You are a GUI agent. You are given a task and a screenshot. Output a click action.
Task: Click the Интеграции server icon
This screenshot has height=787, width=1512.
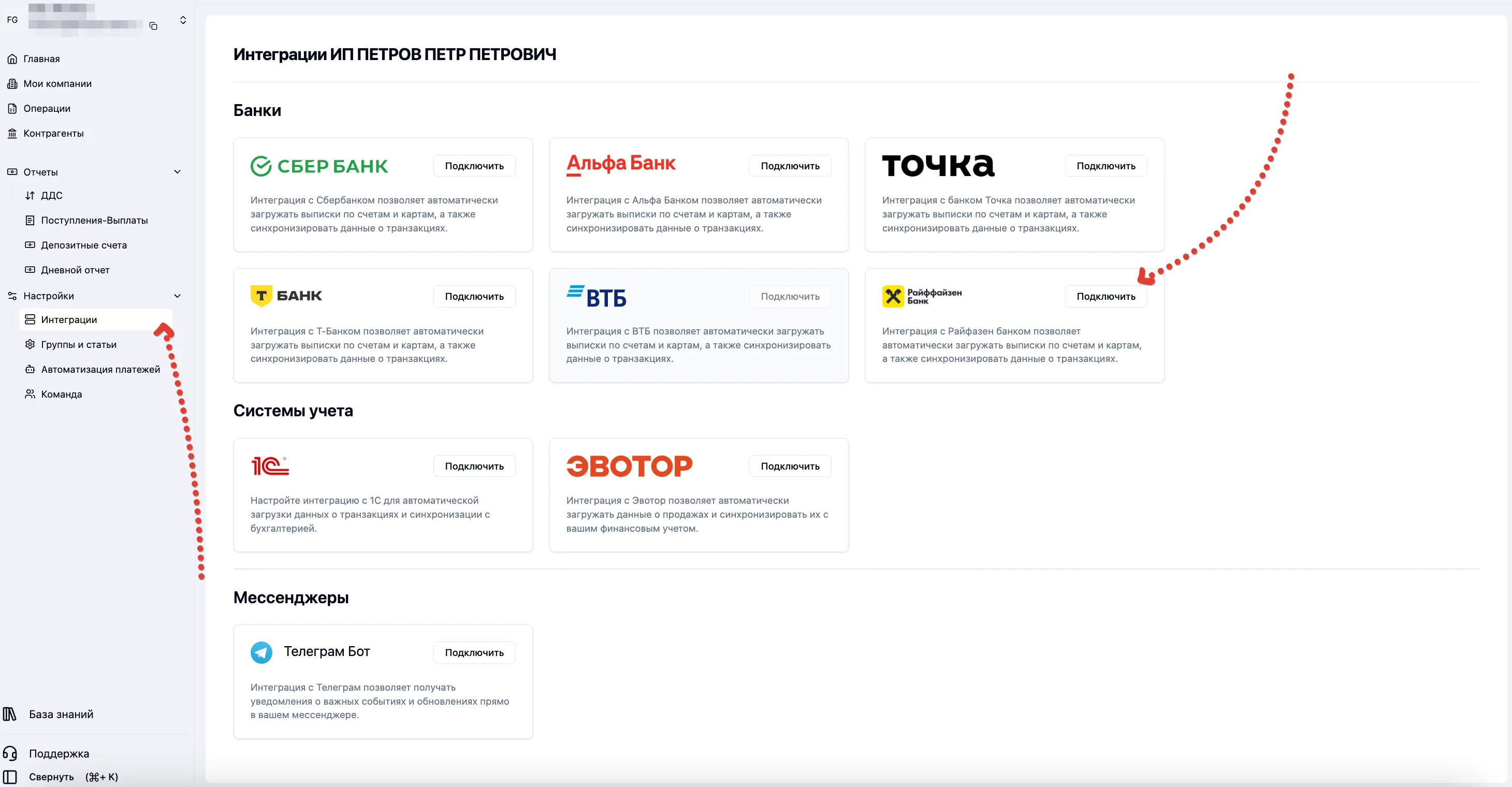pos(30,319)
